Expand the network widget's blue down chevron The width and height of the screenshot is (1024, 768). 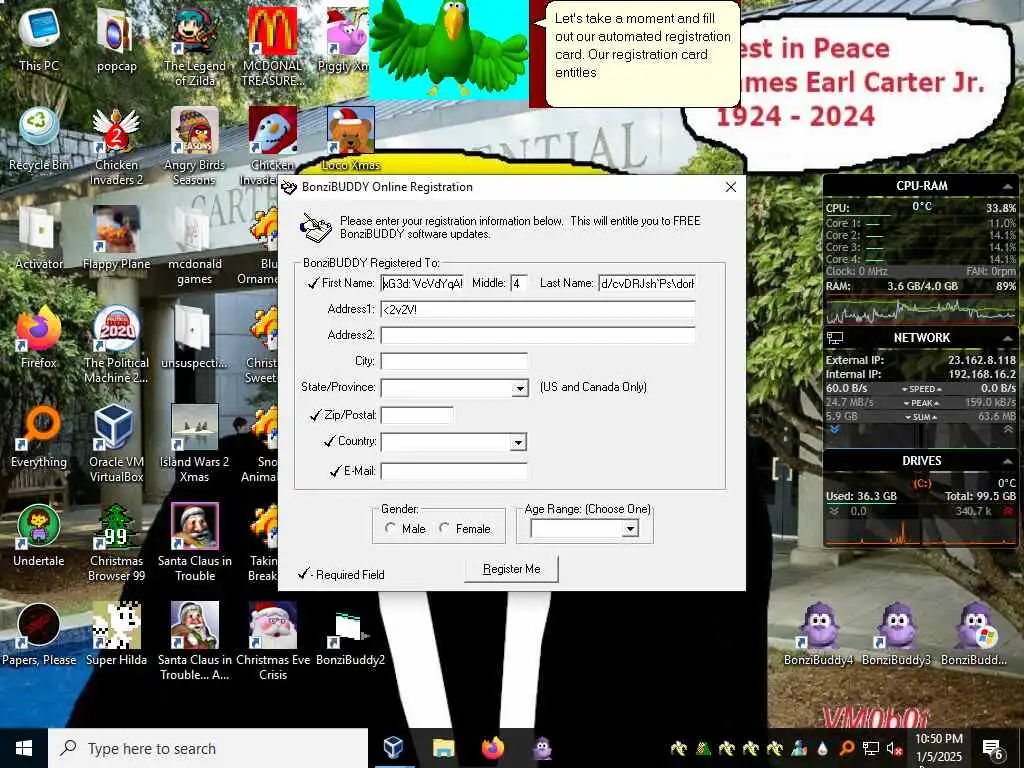pos(835,430)
